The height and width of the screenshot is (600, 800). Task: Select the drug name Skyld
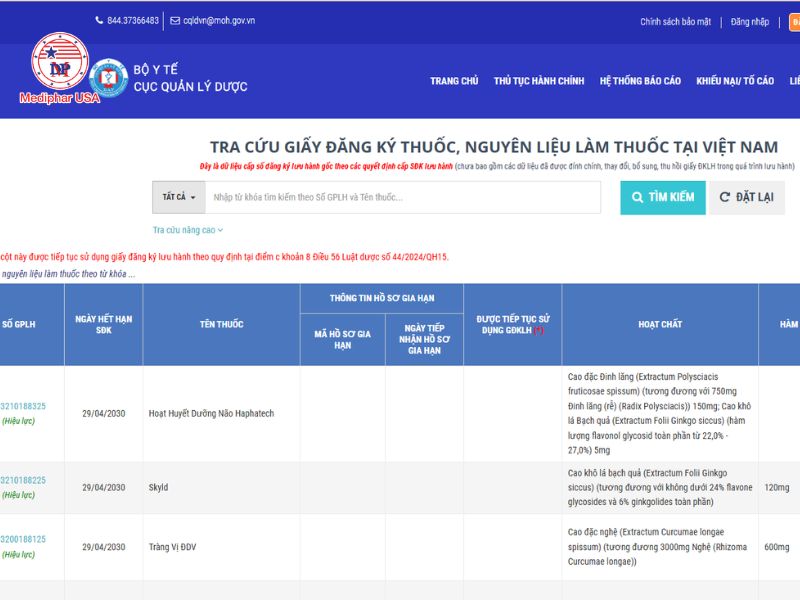[x=158, y=487]
